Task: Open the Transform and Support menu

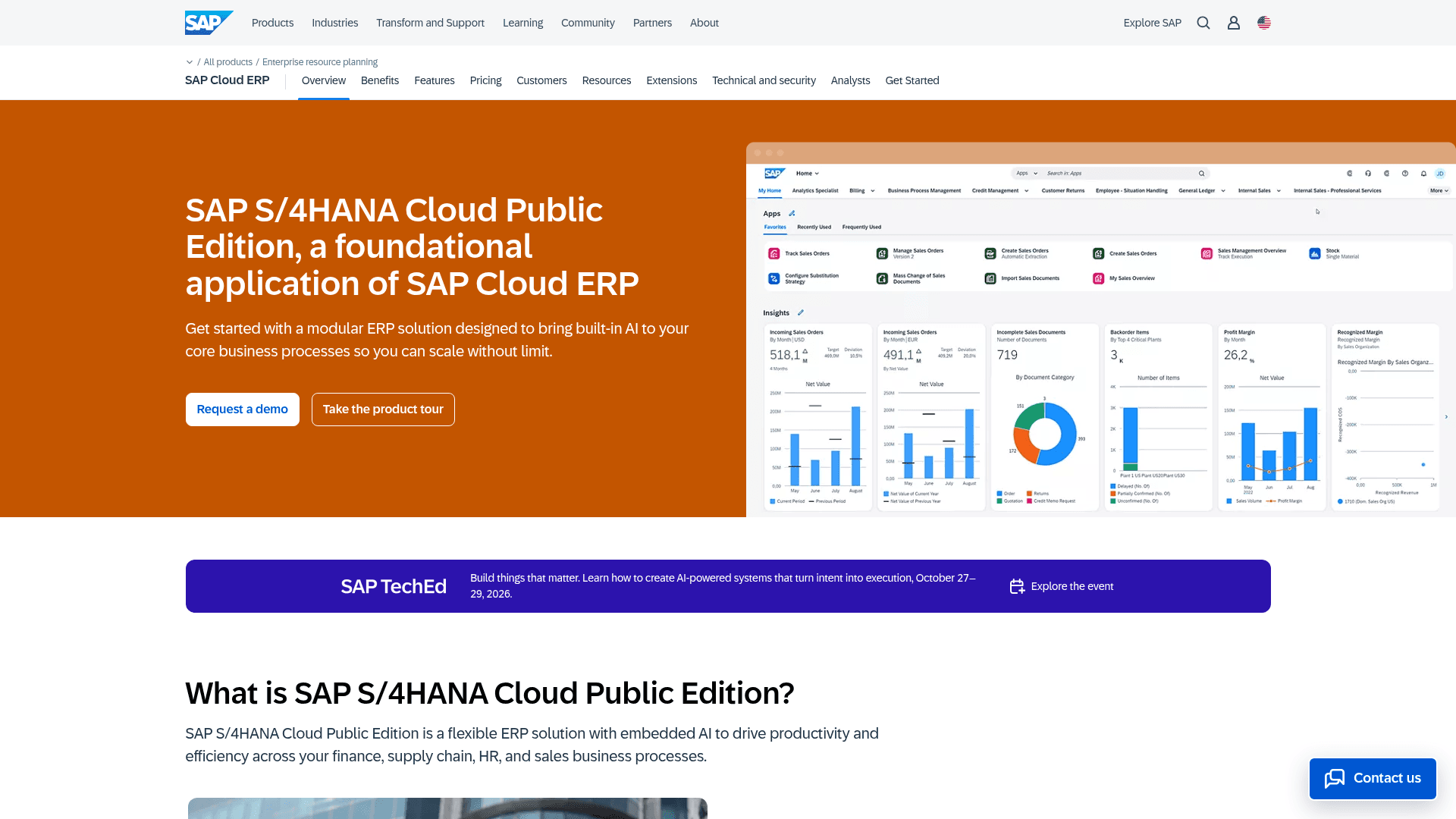Action: 430,23
